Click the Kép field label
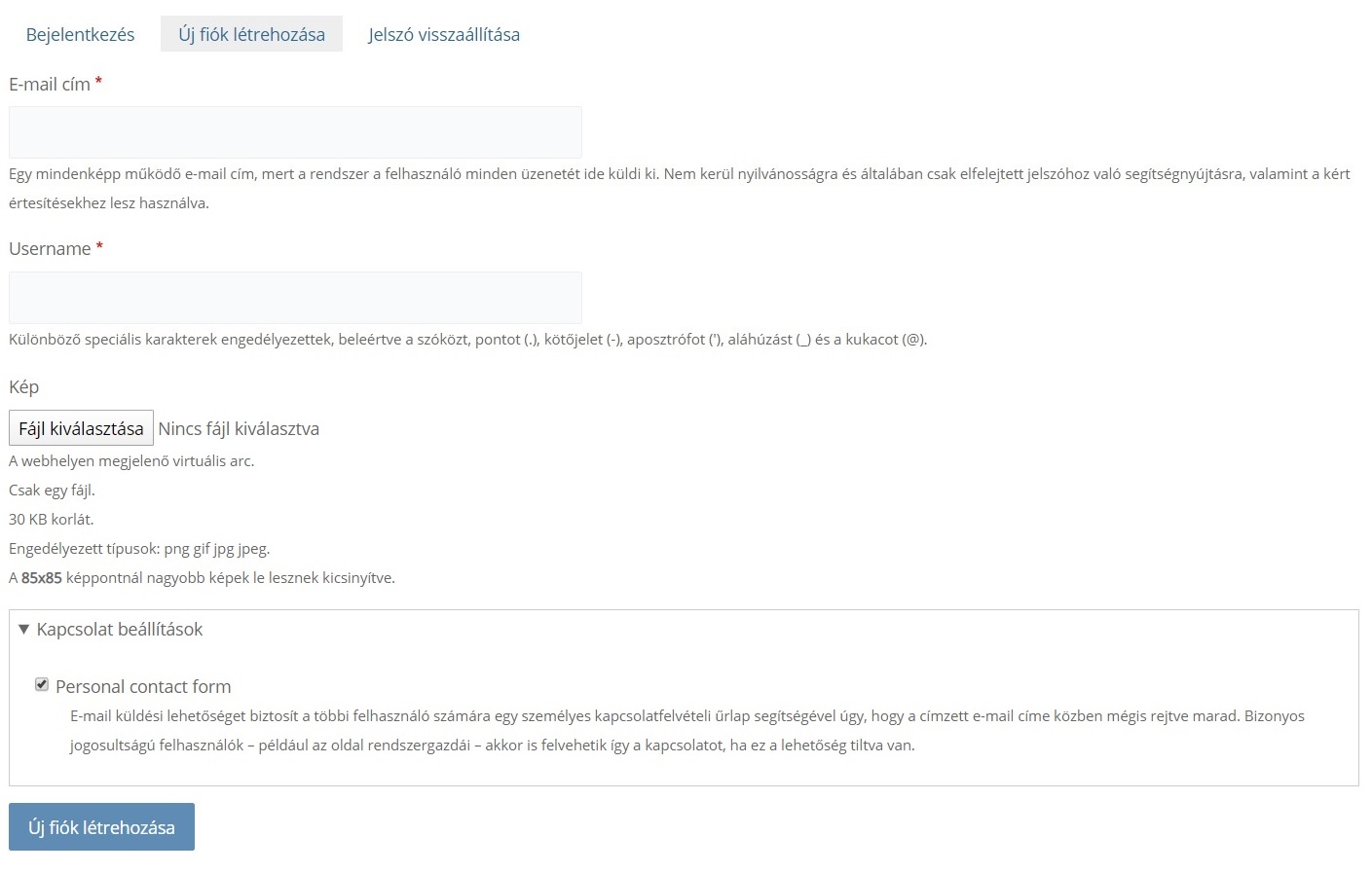 pyautogui.click(x=23, y=387)
